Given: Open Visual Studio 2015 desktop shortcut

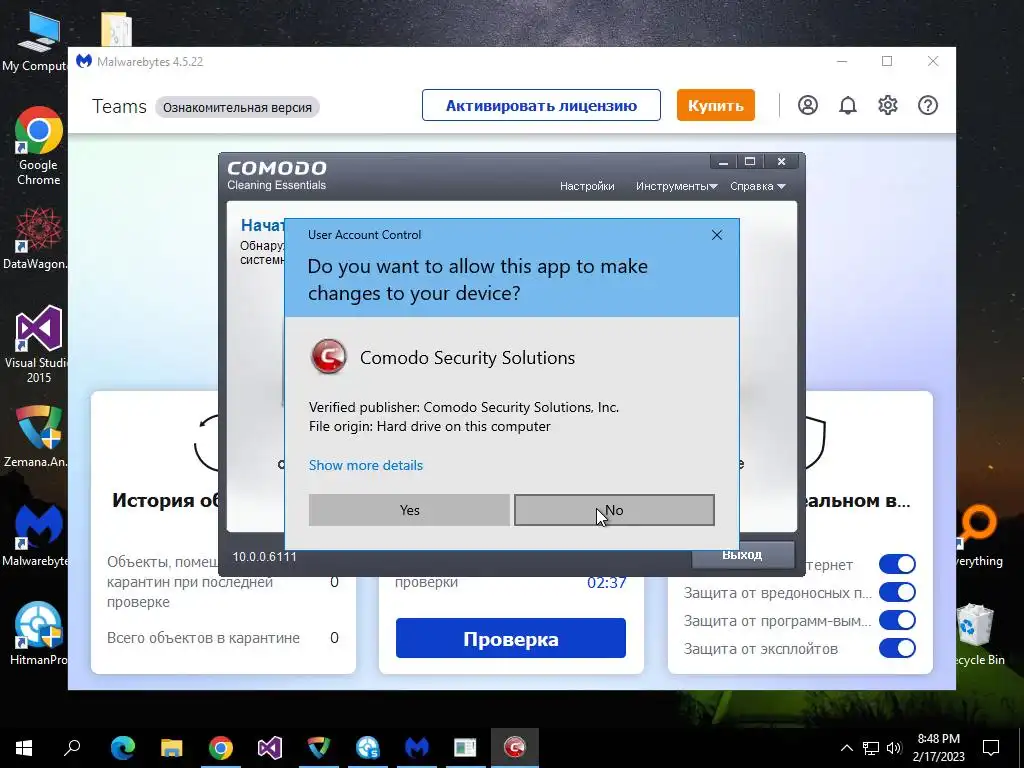Looking at the screenshot, I should 37,344.
